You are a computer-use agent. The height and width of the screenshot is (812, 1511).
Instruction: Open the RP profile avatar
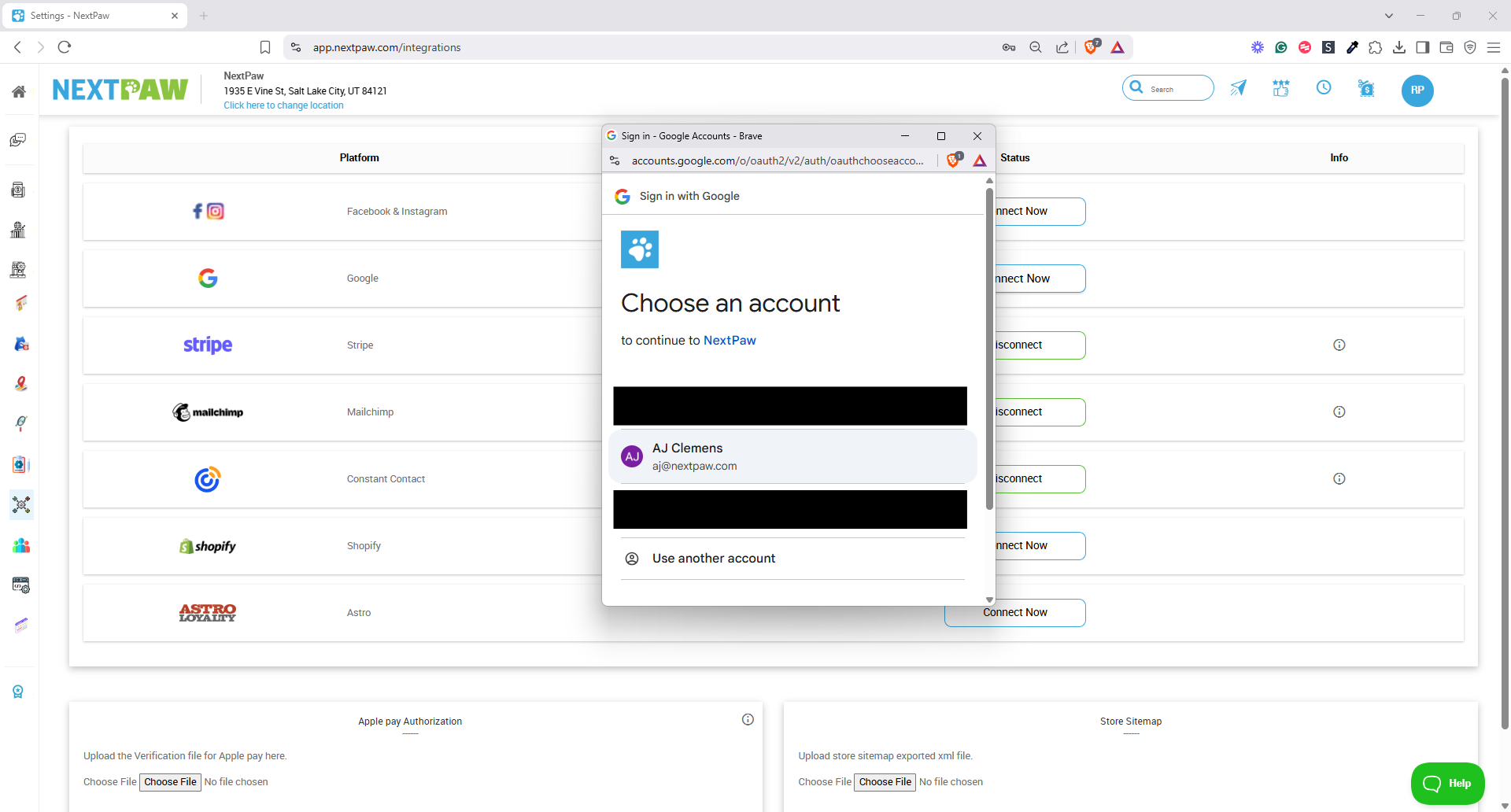[1417, 90]
